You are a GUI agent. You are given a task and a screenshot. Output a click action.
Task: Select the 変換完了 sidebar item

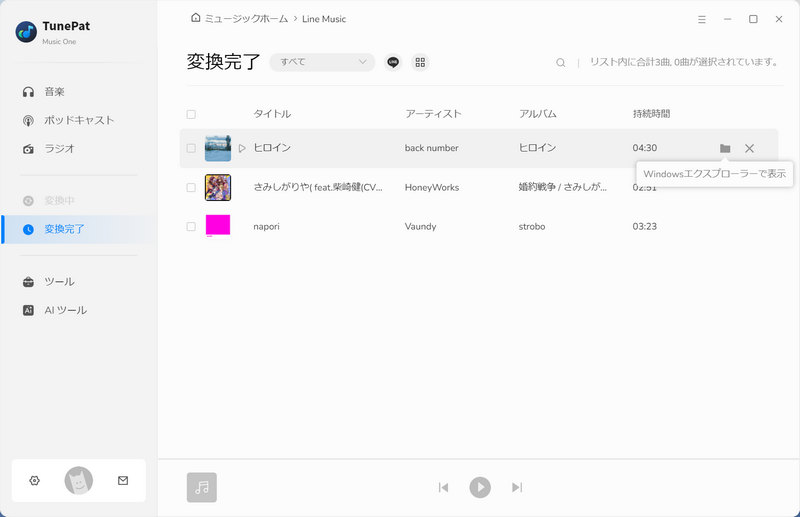(x=79, y=229)
